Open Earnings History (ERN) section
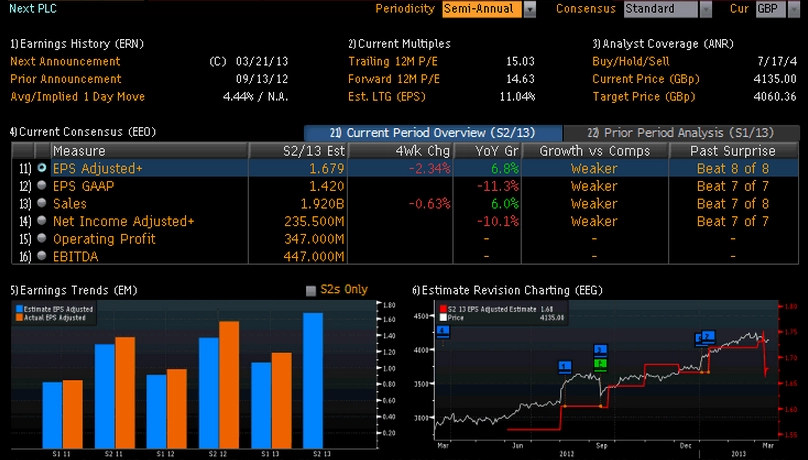808x460 pixels. coord(77,44)
